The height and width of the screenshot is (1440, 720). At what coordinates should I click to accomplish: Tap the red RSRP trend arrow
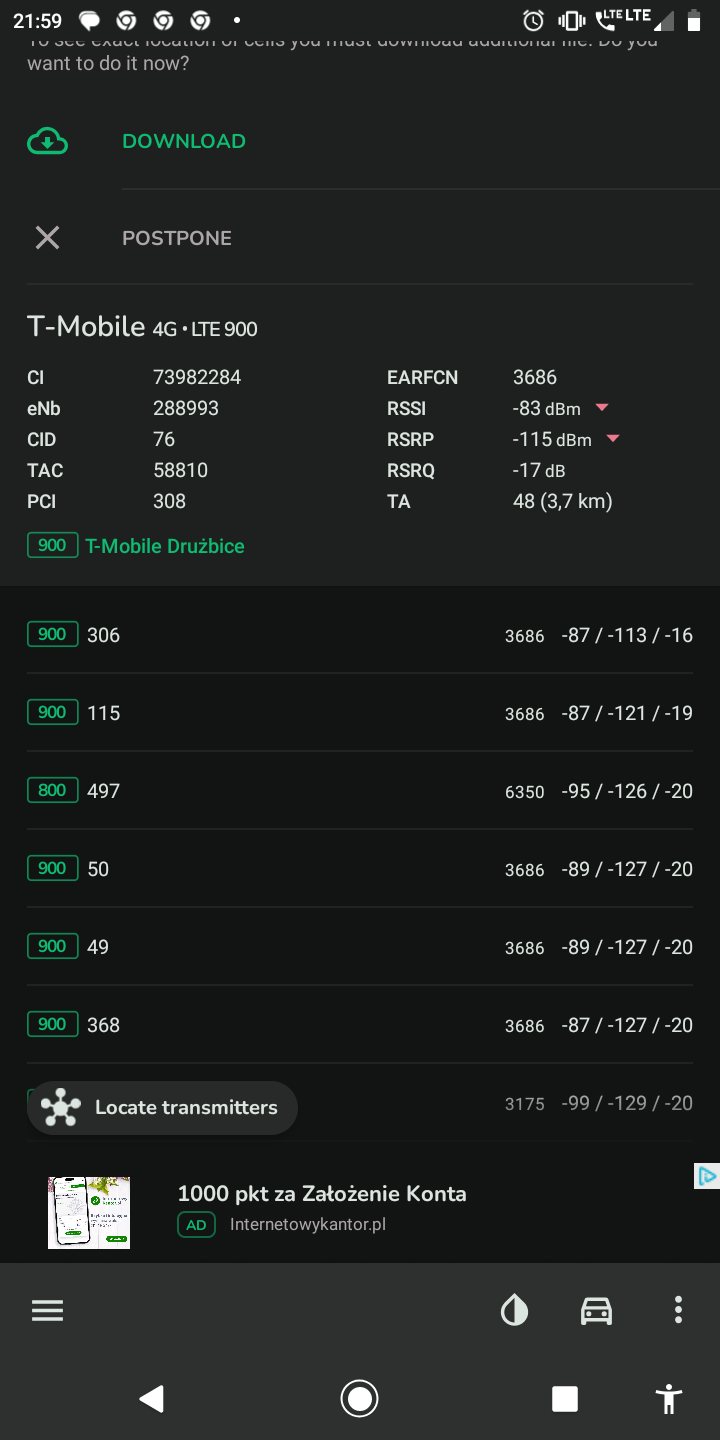coord(613,439)
